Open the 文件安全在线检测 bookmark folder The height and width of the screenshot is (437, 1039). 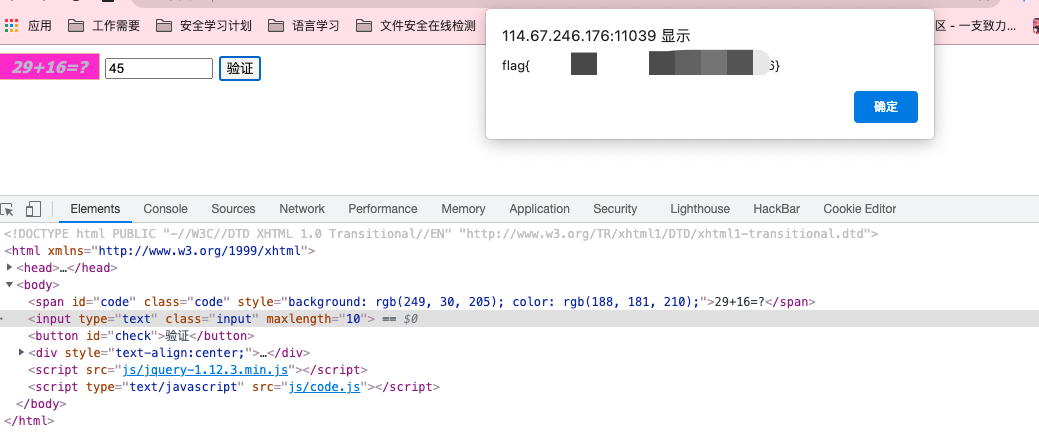tap(416, 26)
